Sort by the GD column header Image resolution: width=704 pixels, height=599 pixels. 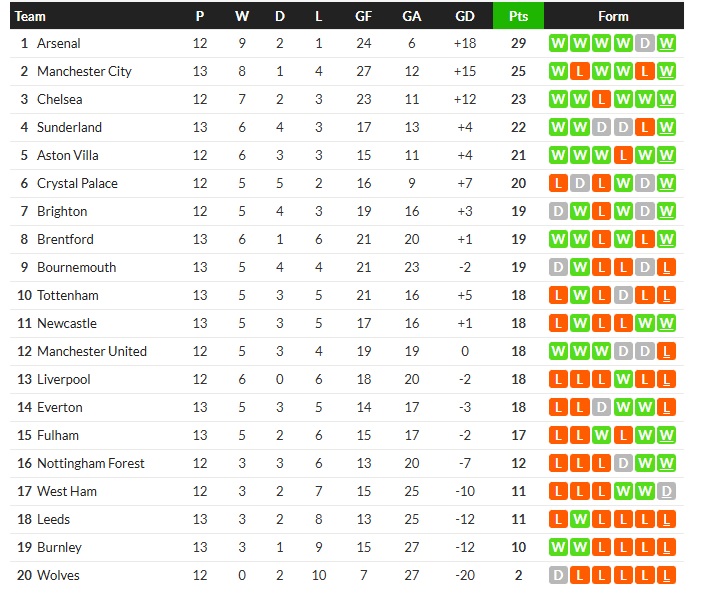tap(464, 16)
